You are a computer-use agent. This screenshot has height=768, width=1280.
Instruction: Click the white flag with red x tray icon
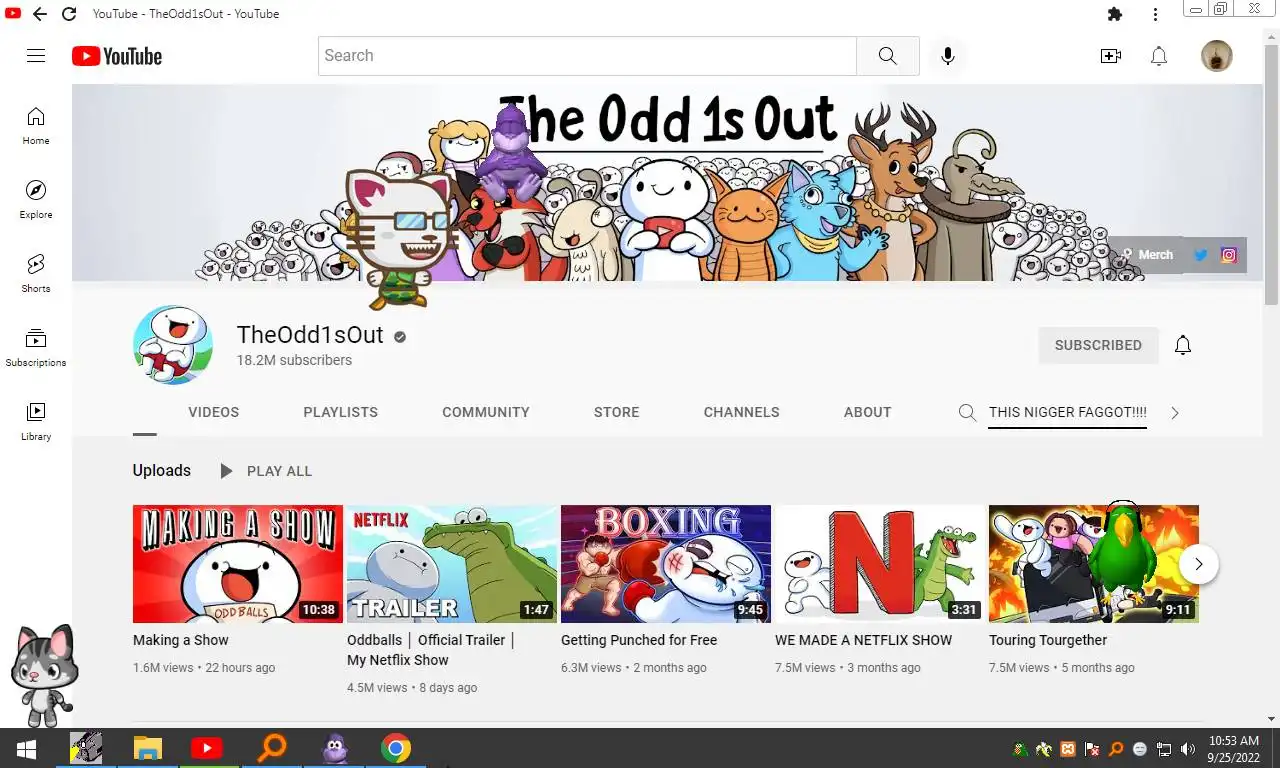[1092, 749]
